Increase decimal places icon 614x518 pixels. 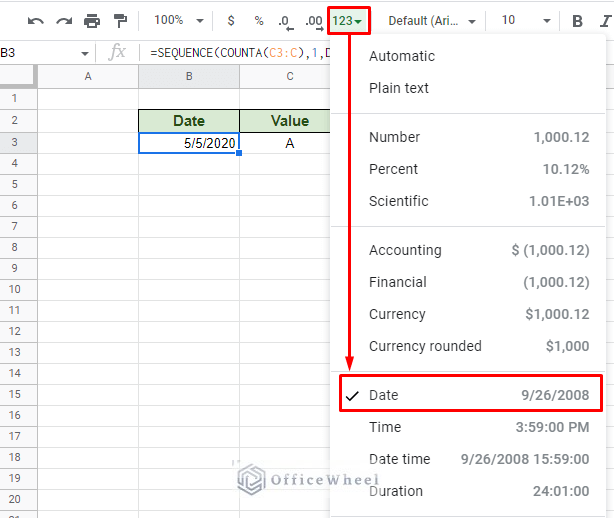[x=314, y=22]
